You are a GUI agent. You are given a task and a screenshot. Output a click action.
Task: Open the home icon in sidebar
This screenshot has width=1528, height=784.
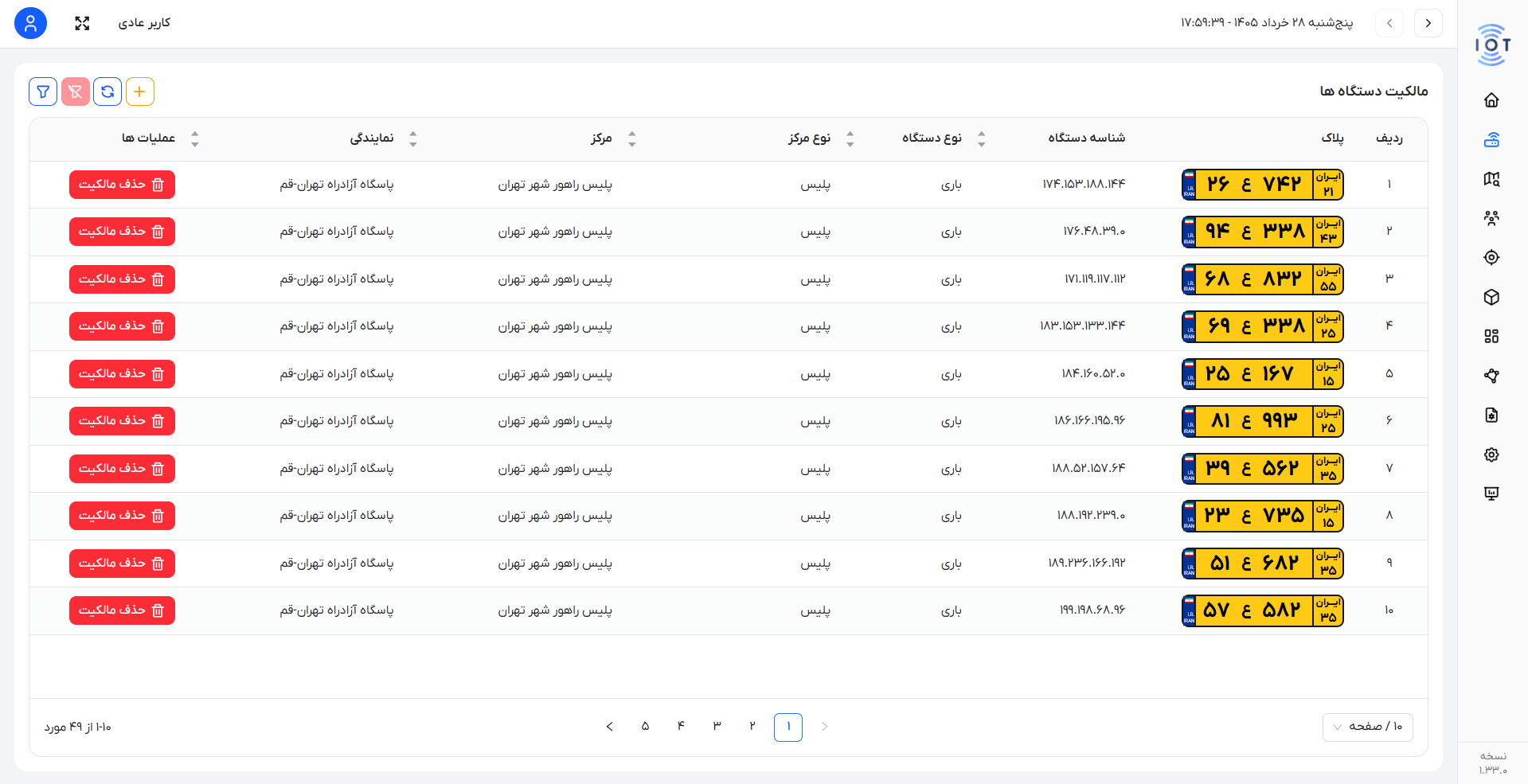pos(1491,99)
